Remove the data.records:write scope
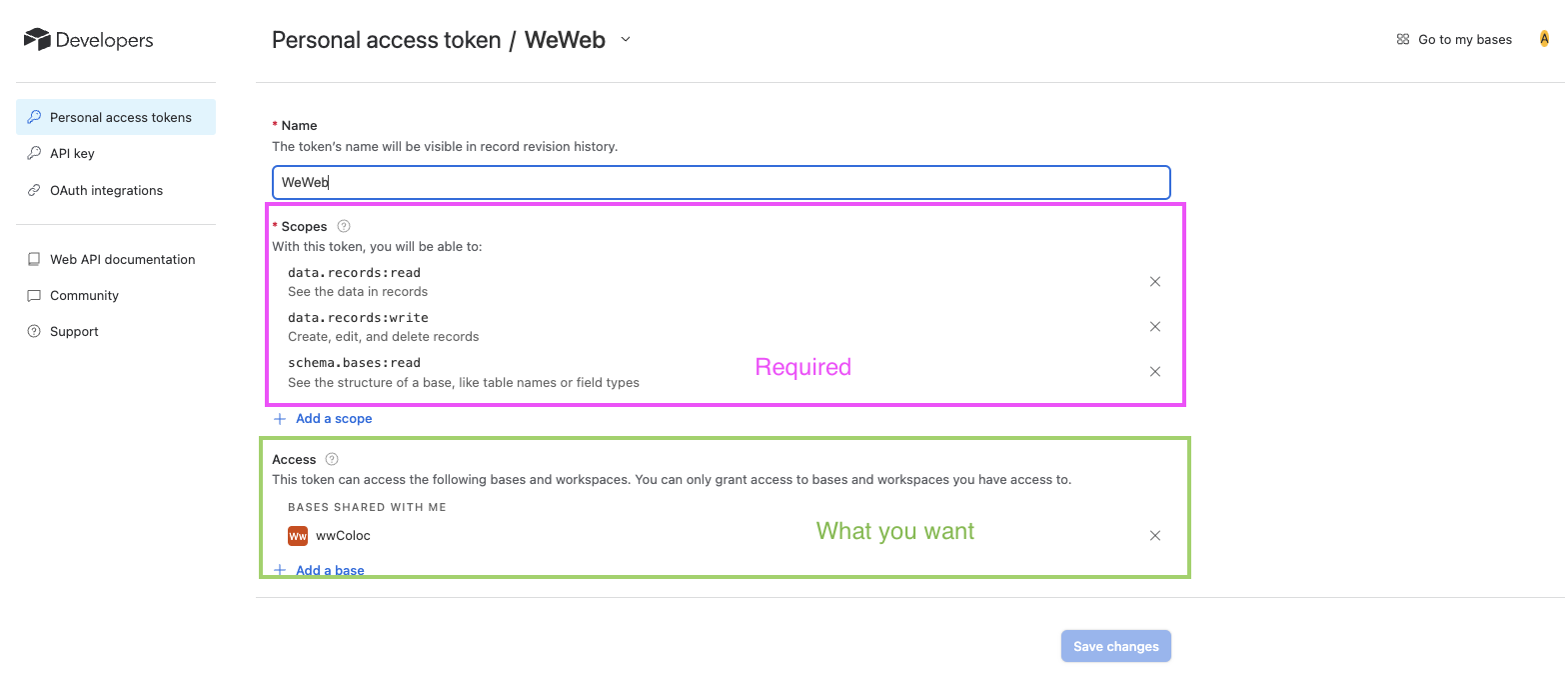1568x694 pixels. tap(1154, 326)
